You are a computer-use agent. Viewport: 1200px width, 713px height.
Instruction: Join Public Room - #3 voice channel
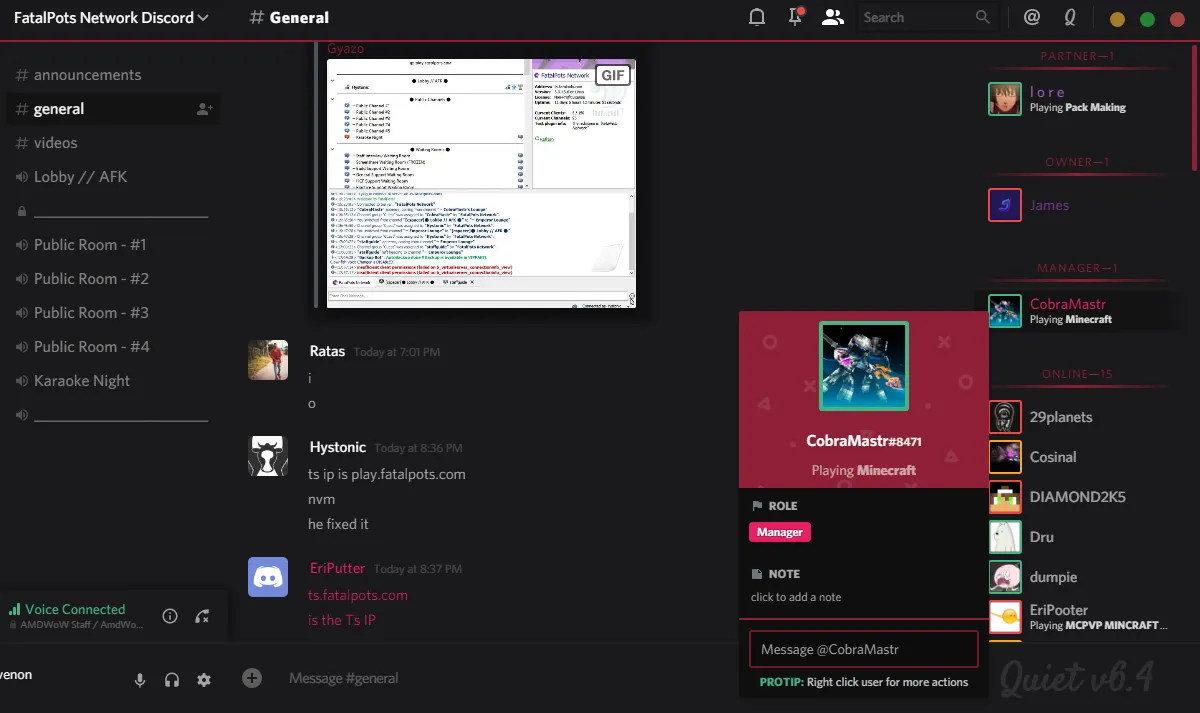[x=111, y=313]
